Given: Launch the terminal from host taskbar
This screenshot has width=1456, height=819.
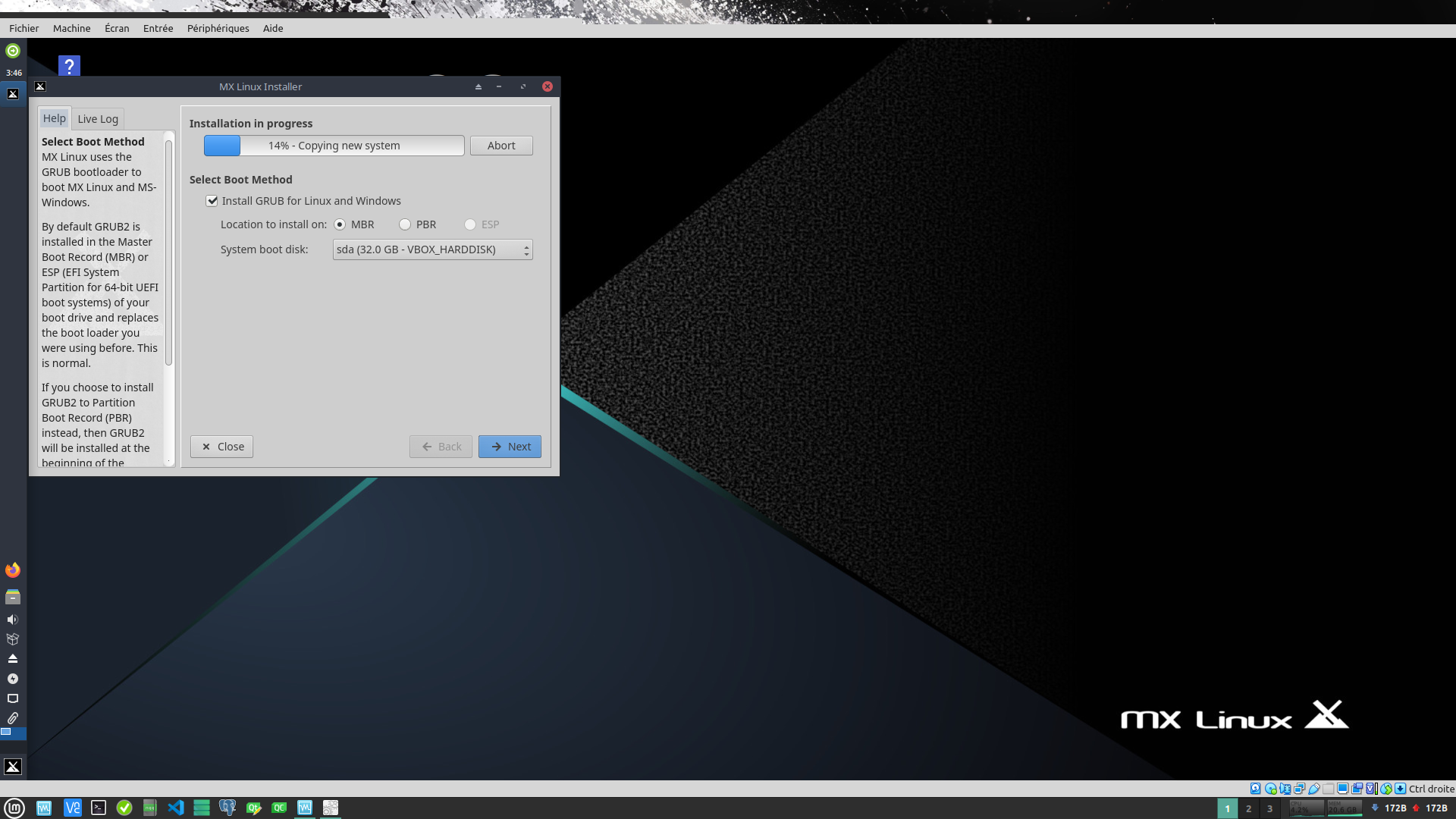Looking at the screenshot, I should [x=99, y=808].
